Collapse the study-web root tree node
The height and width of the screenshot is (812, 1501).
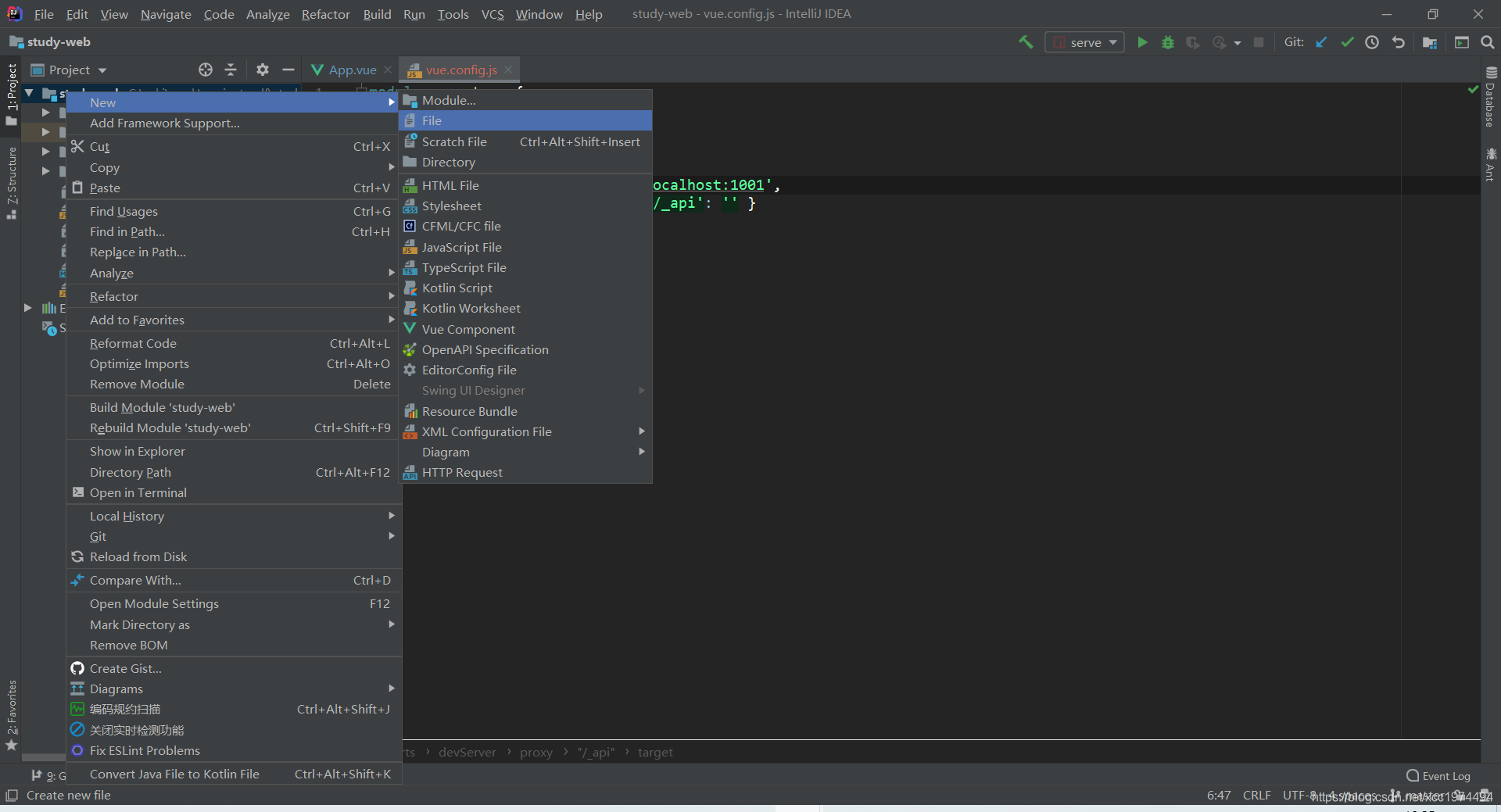[29, 93]
